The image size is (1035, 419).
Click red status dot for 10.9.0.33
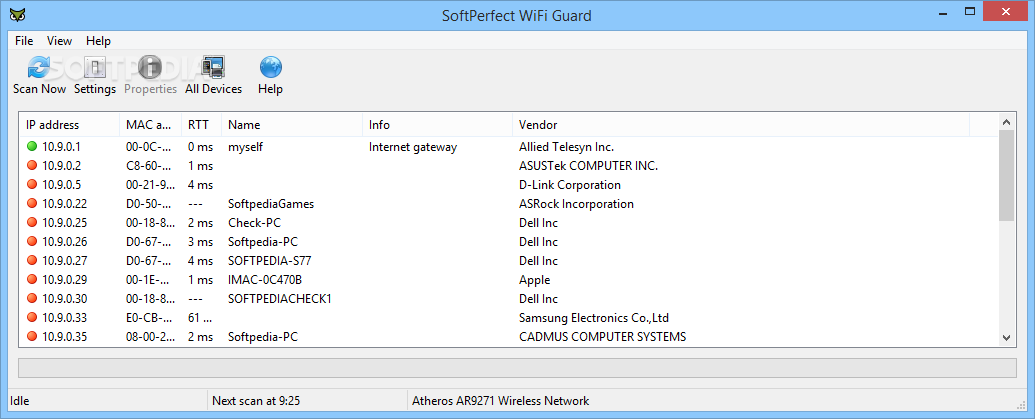click(x=31, y=318)
